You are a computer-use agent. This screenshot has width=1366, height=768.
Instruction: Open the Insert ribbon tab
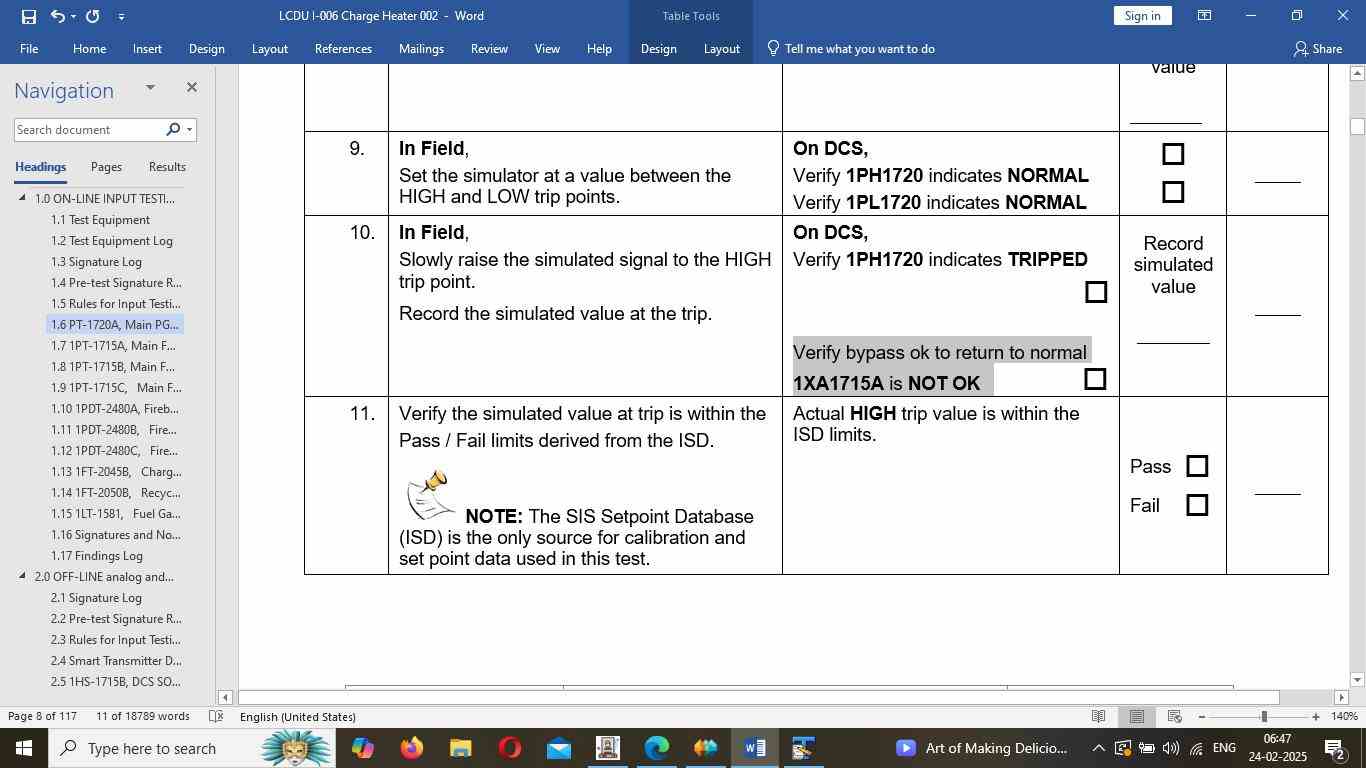click(147, 48)
